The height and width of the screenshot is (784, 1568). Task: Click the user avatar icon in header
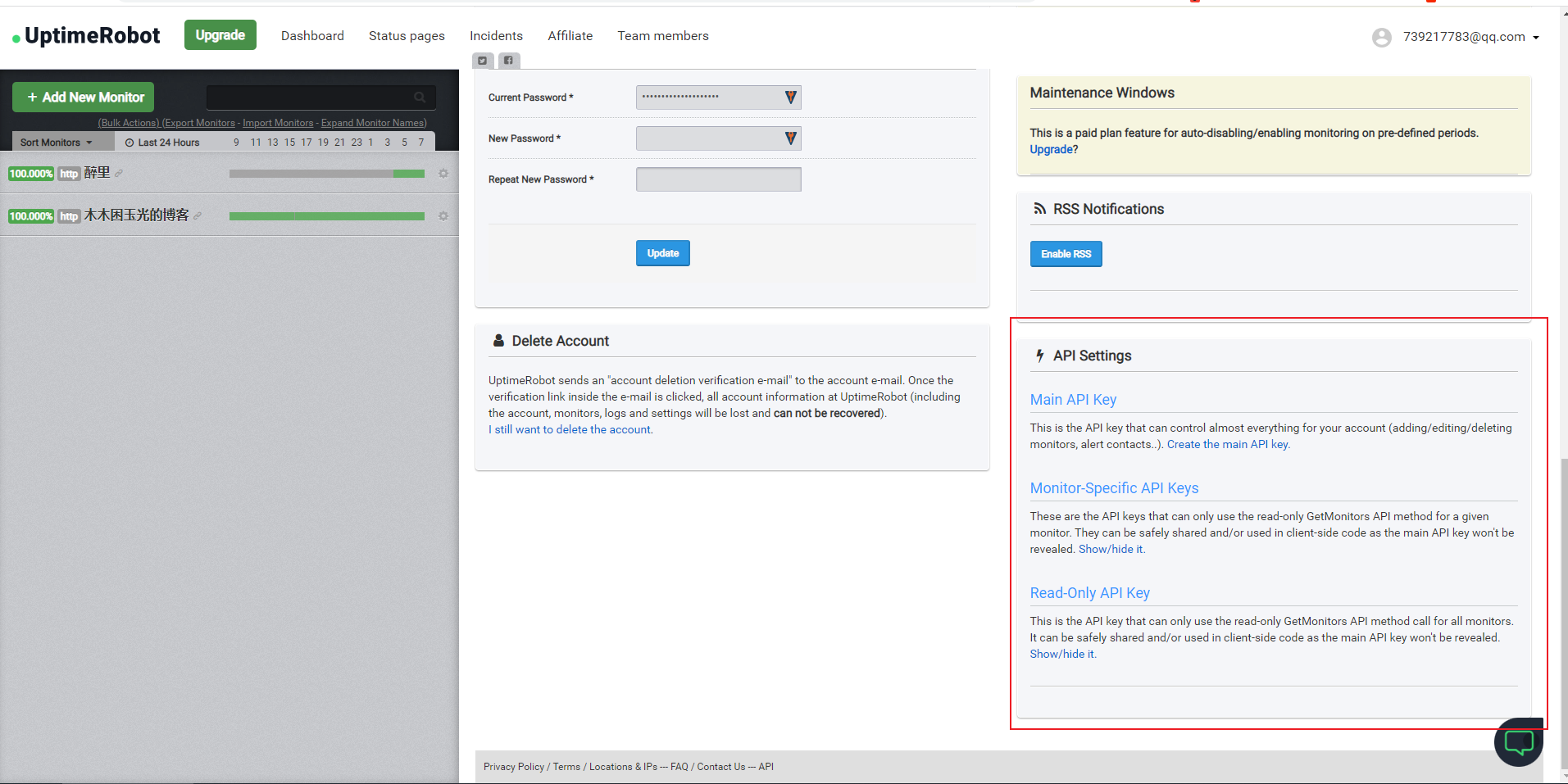point(1382,38)
